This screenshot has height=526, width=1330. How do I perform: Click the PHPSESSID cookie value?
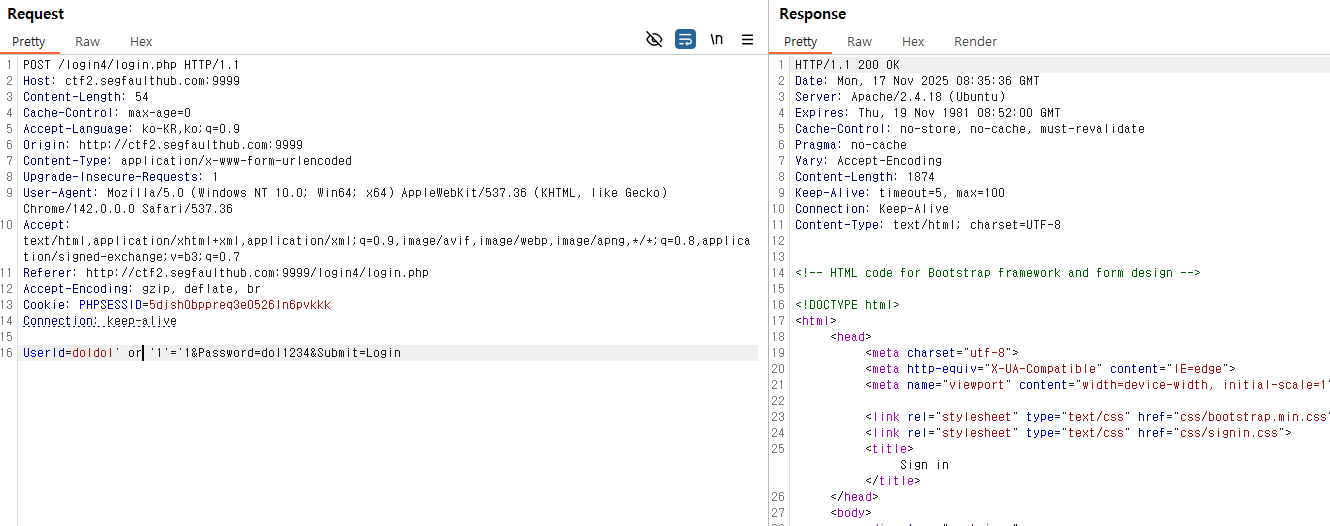tap(238, 305)
